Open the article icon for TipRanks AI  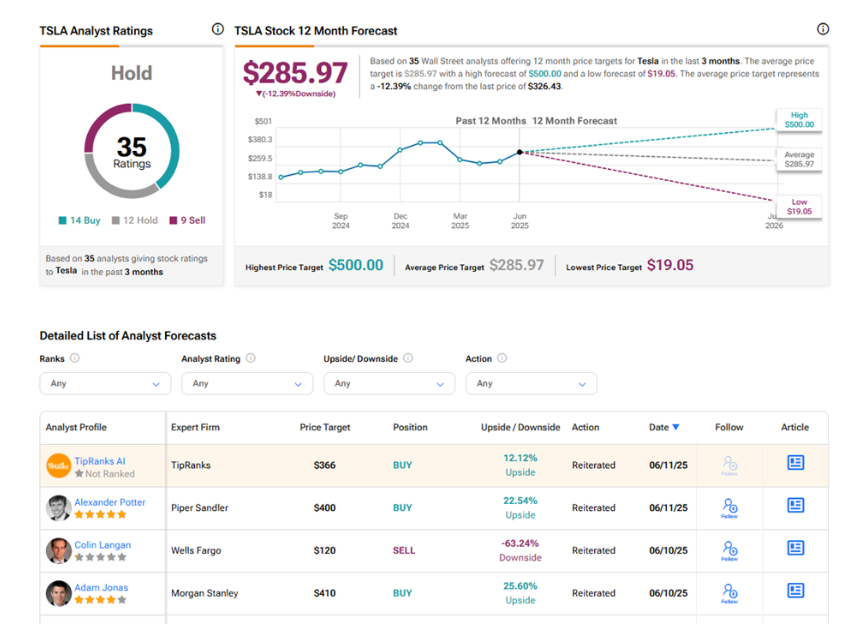point(796,463)
